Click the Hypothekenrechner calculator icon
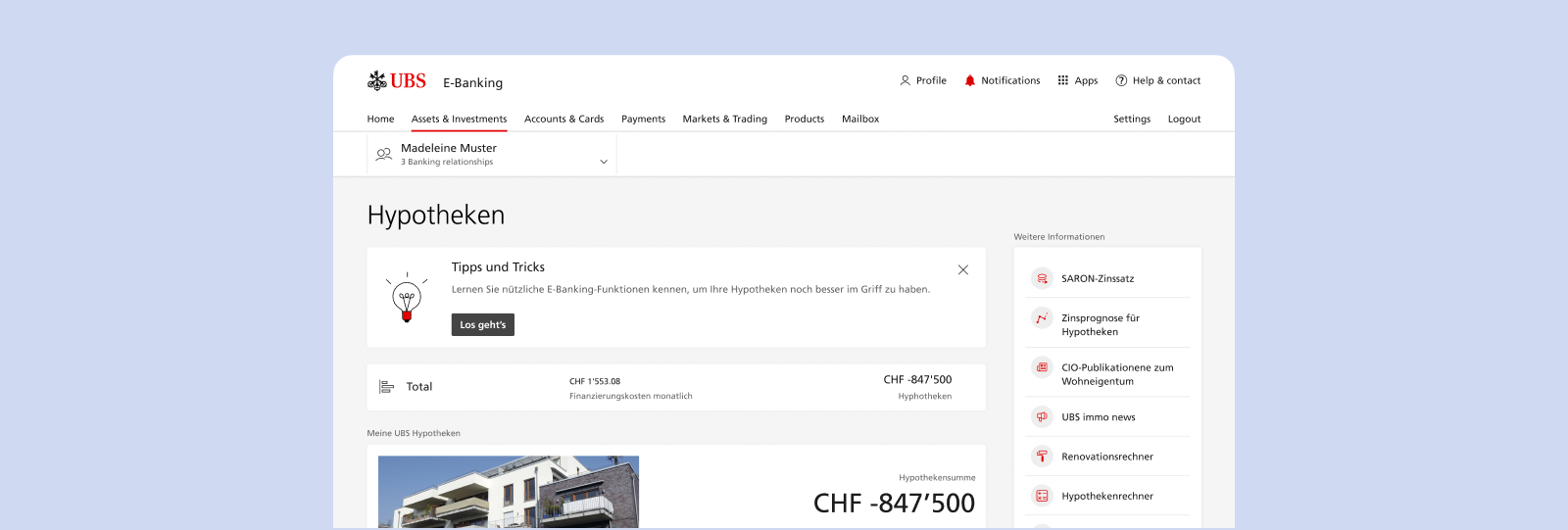This screenshot has height=530, width=1568. click(1042, 496)
